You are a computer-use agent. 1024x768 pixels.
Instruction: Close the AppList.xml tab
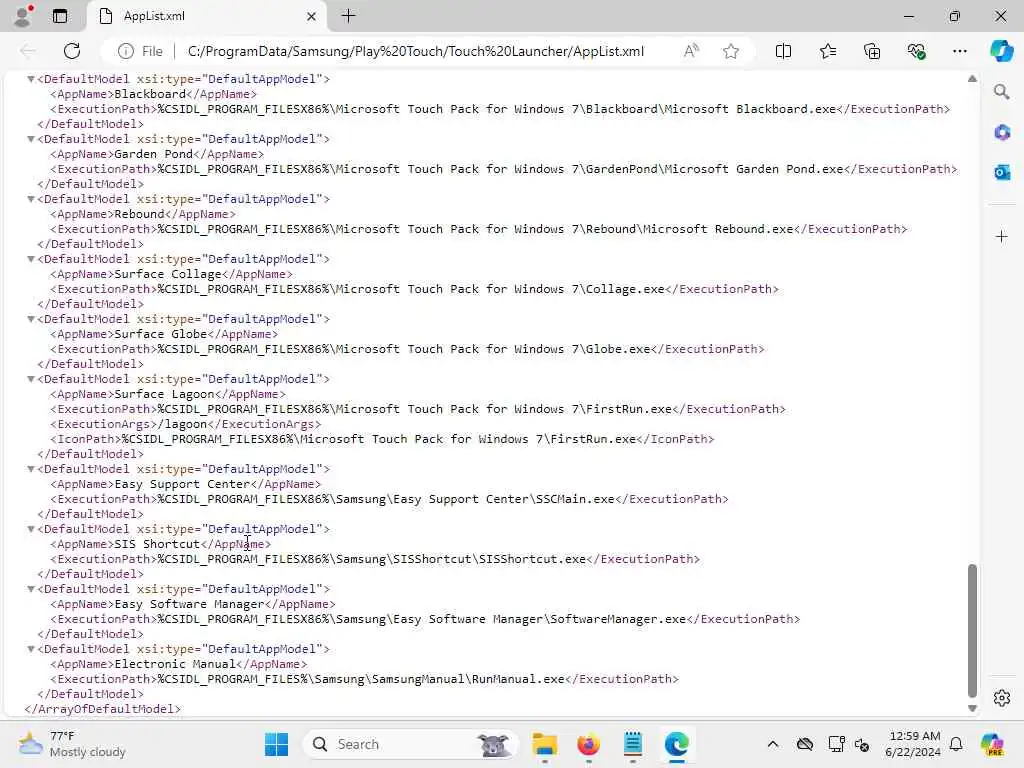pos(312,16)
